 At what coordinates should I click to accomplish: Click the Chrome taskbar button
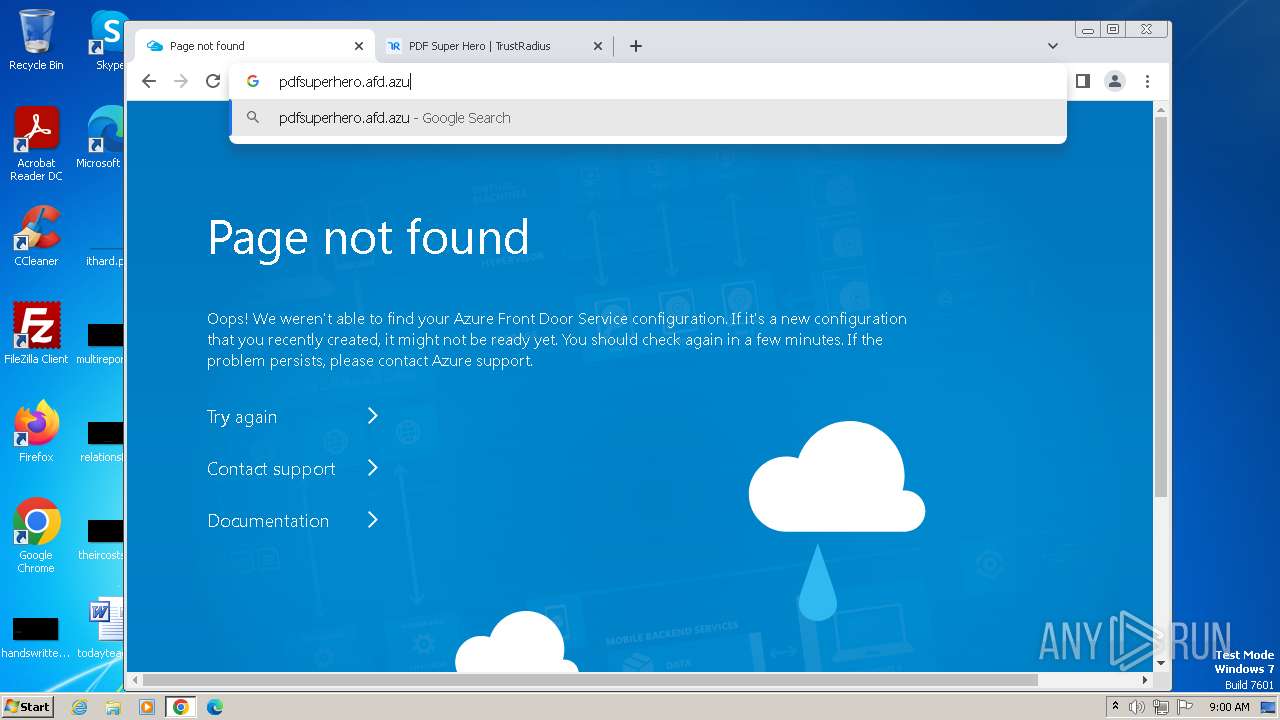[180, 707]
